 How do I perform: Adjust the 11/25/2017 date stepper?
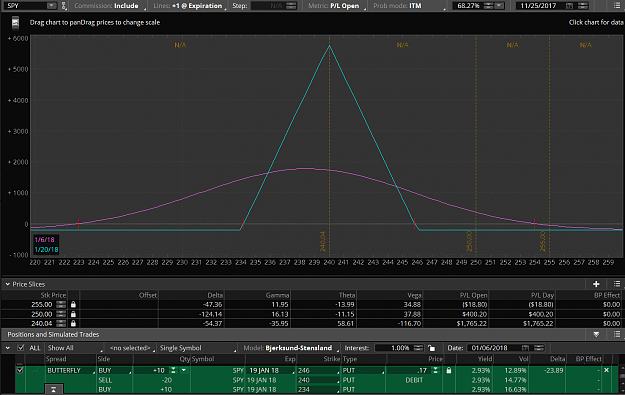point(583,6)
